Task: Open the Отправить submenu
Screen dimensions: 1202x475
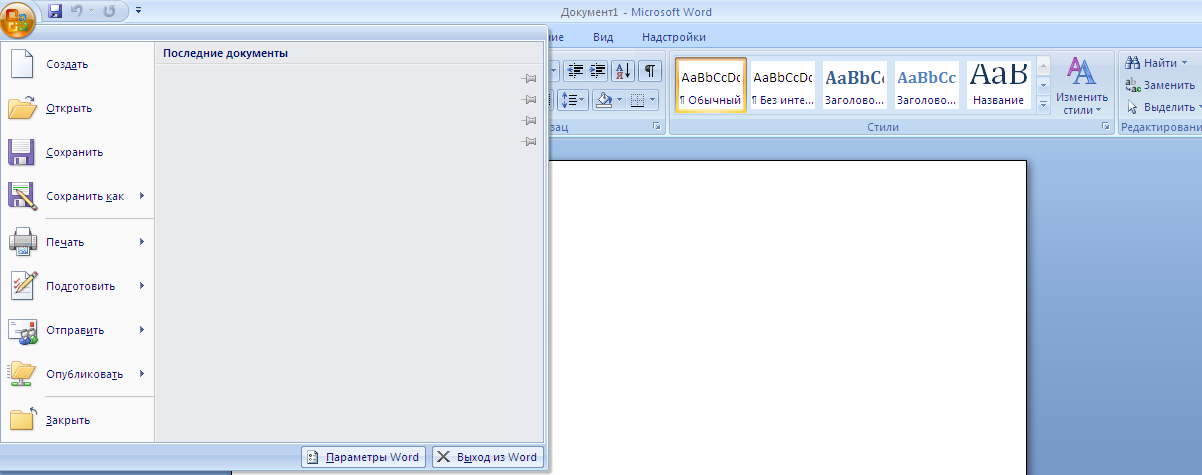Action: point(78,330)
